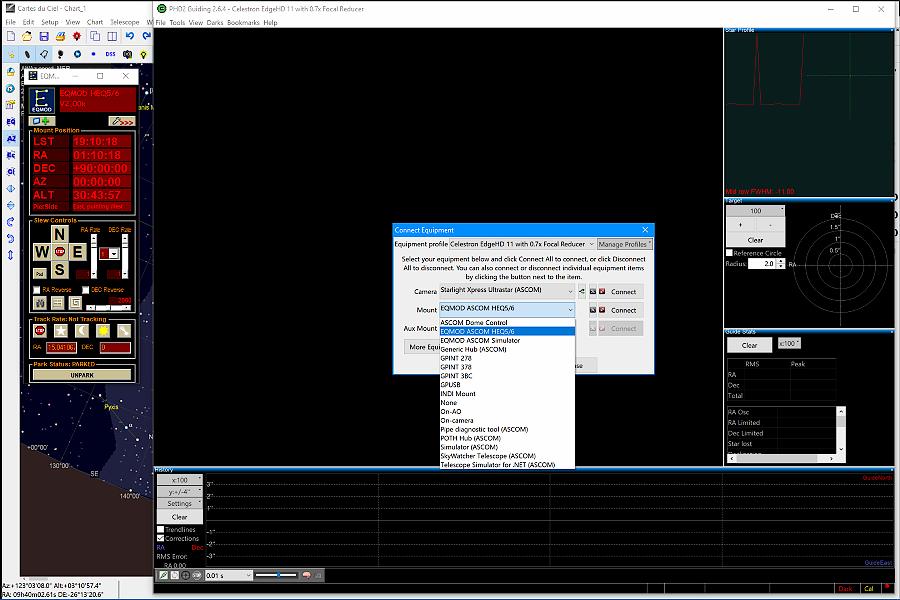
Task: Click the custom track rate comet icon in EQMOD
Action: pyautogui.click(x=124, y=331)
